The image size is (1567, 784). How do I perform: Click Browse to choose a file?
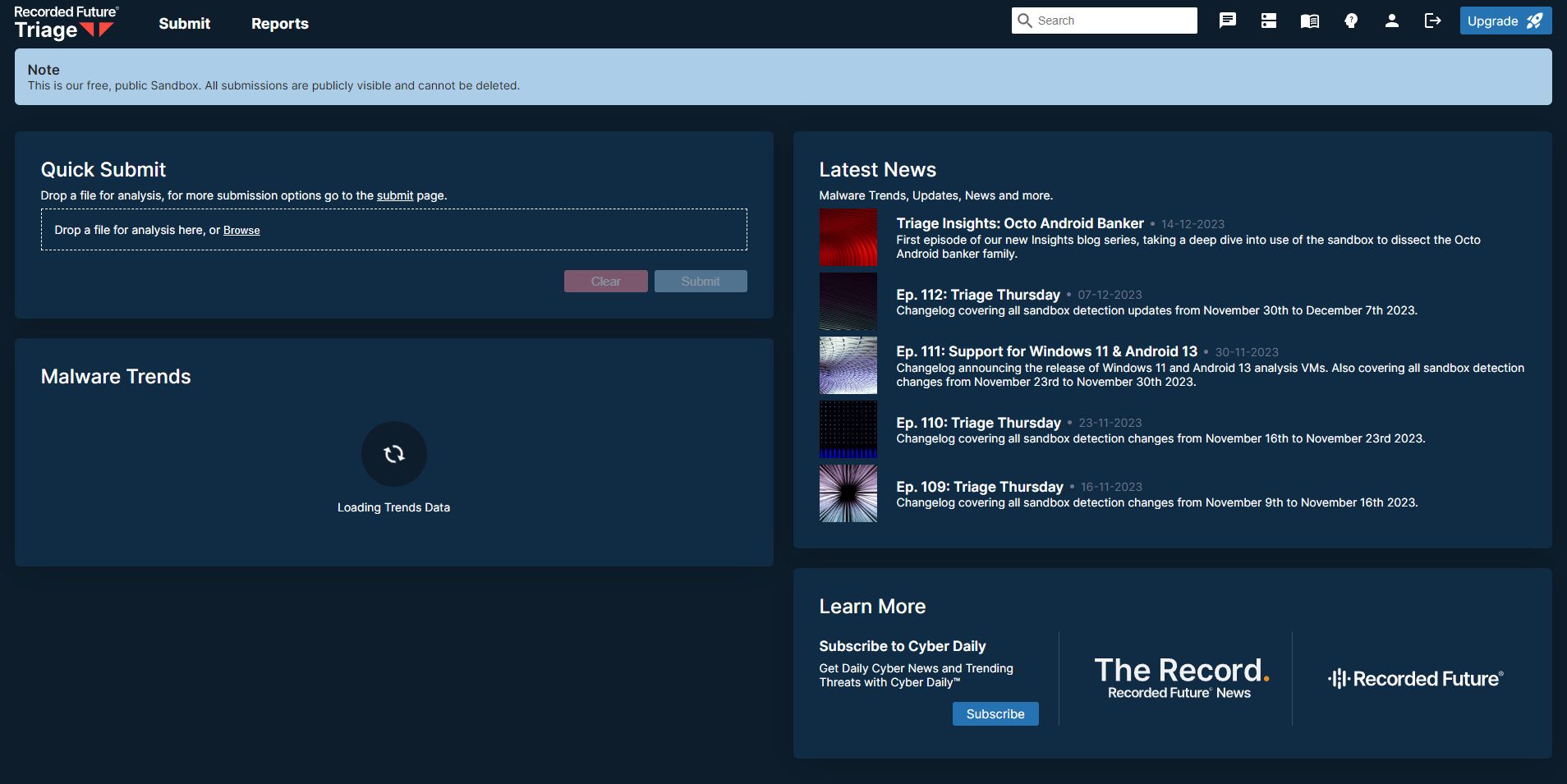(x=241, y=230)
